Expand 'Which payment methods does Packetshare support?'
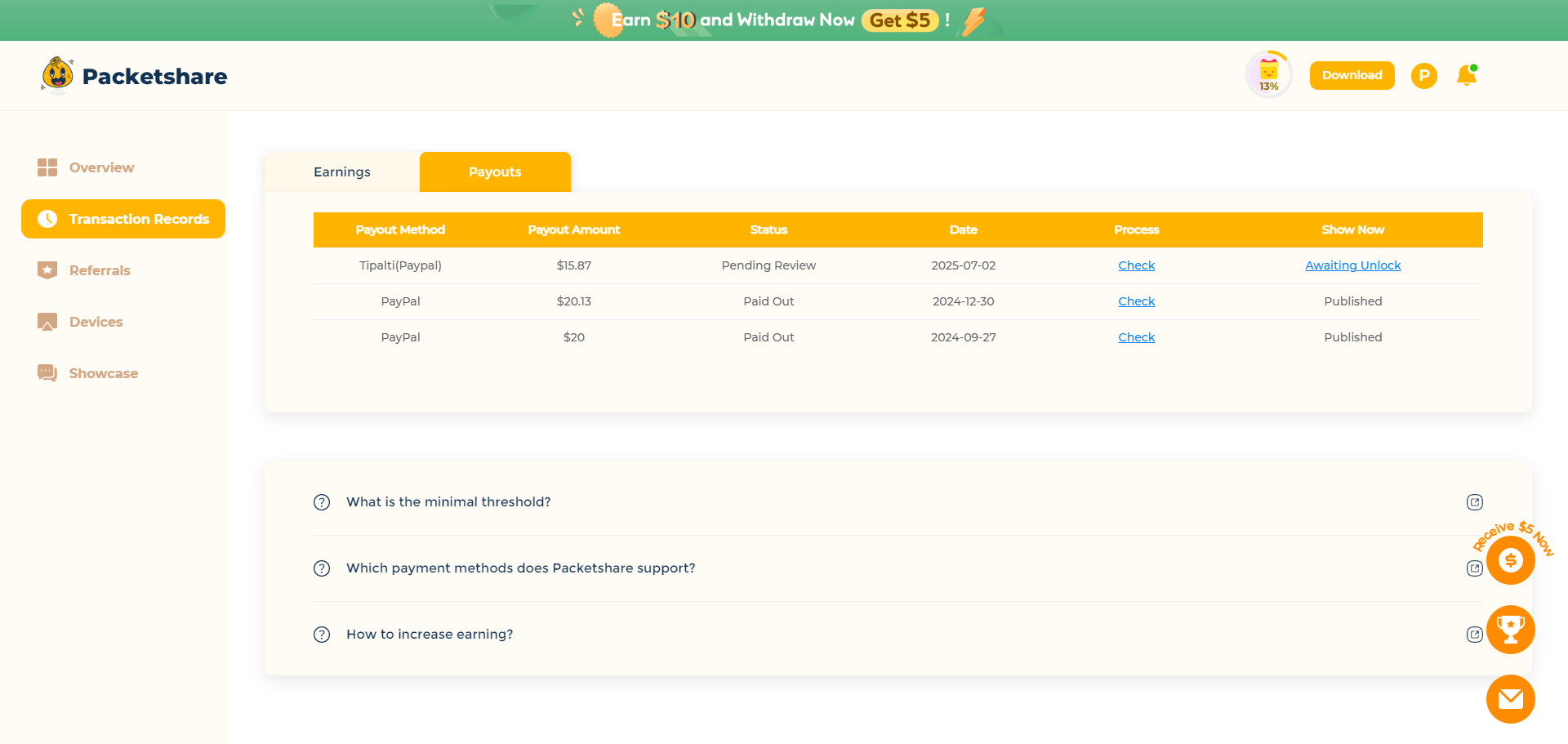Image resolution: width=1568 pixels, height=744 pixels. click(898, 568)
